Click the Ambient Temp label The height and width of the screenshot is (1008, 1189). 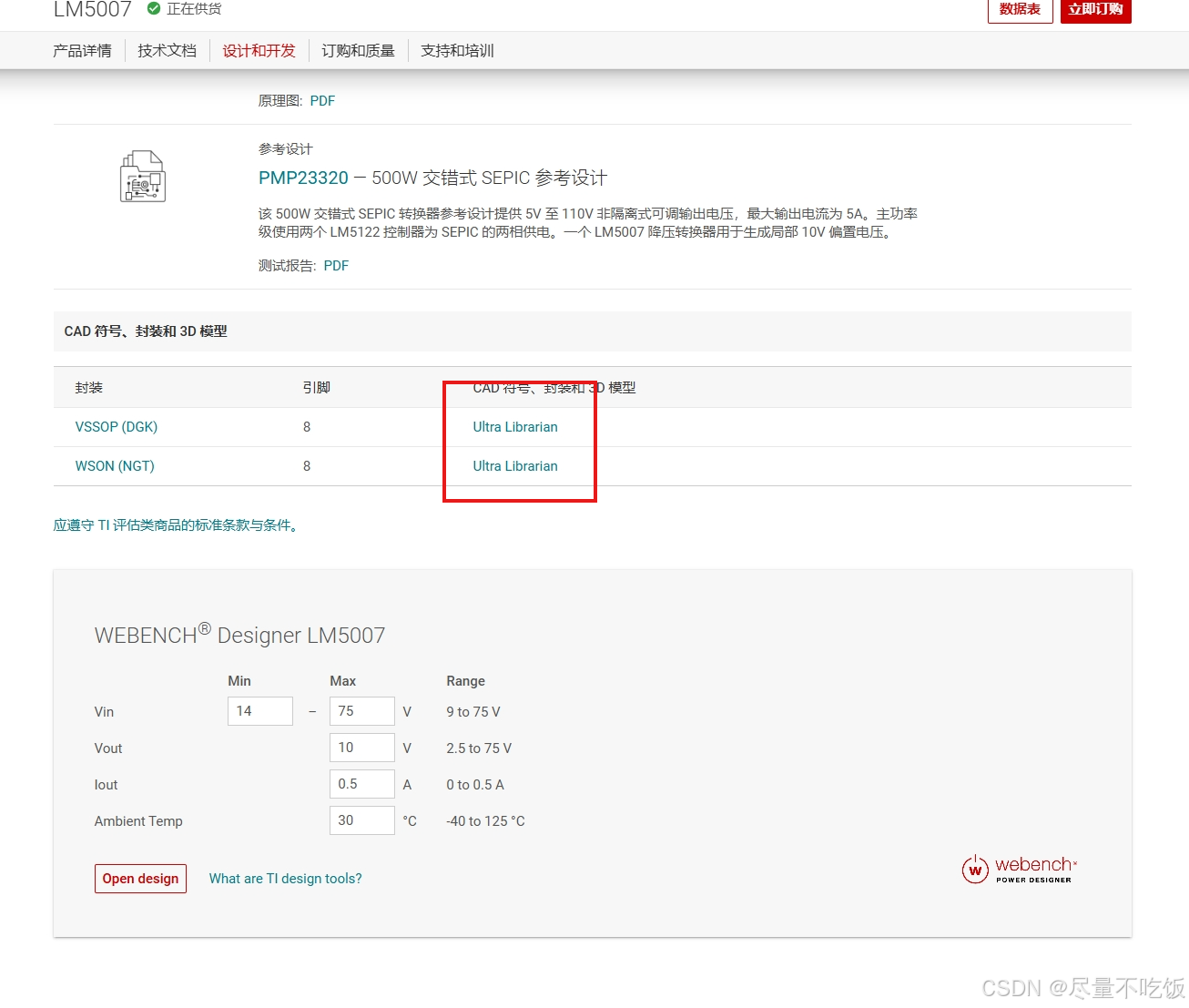138,821
